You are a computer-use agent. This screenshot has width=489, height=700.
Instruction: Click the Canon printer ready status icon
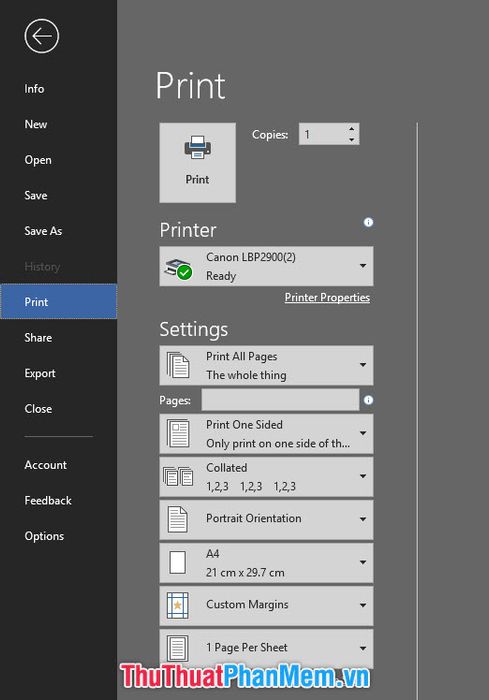(x=178, y=269)
